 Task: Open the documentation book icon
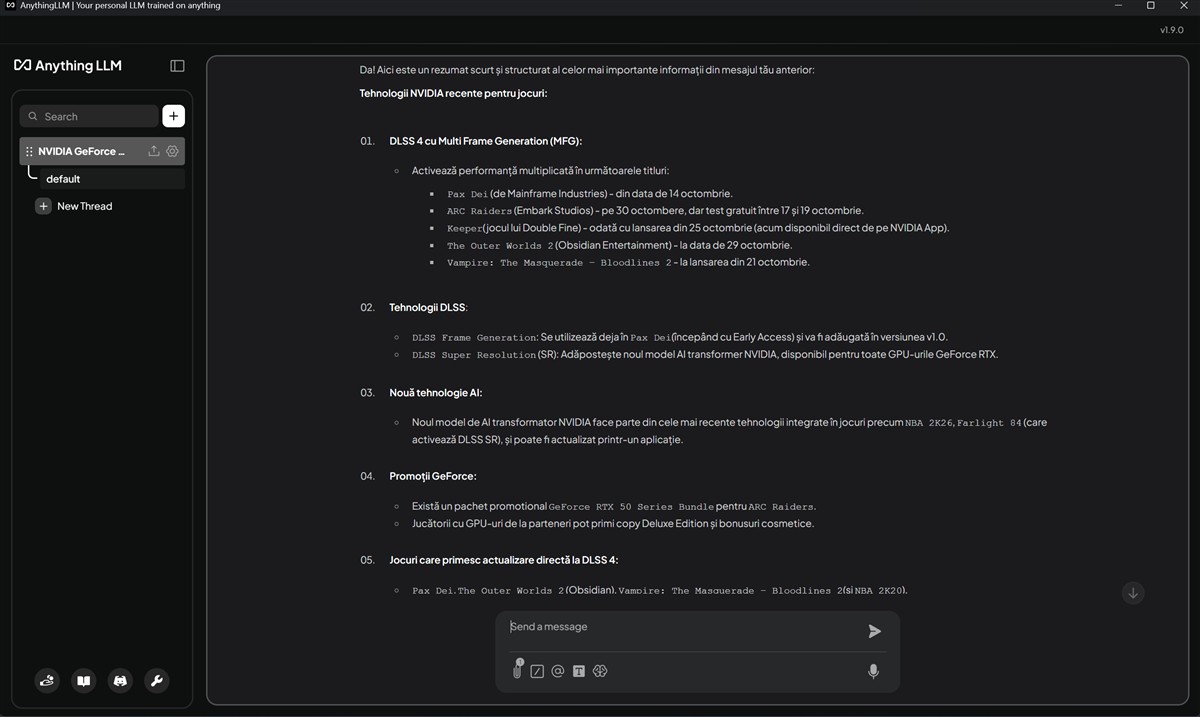point(84,681)
